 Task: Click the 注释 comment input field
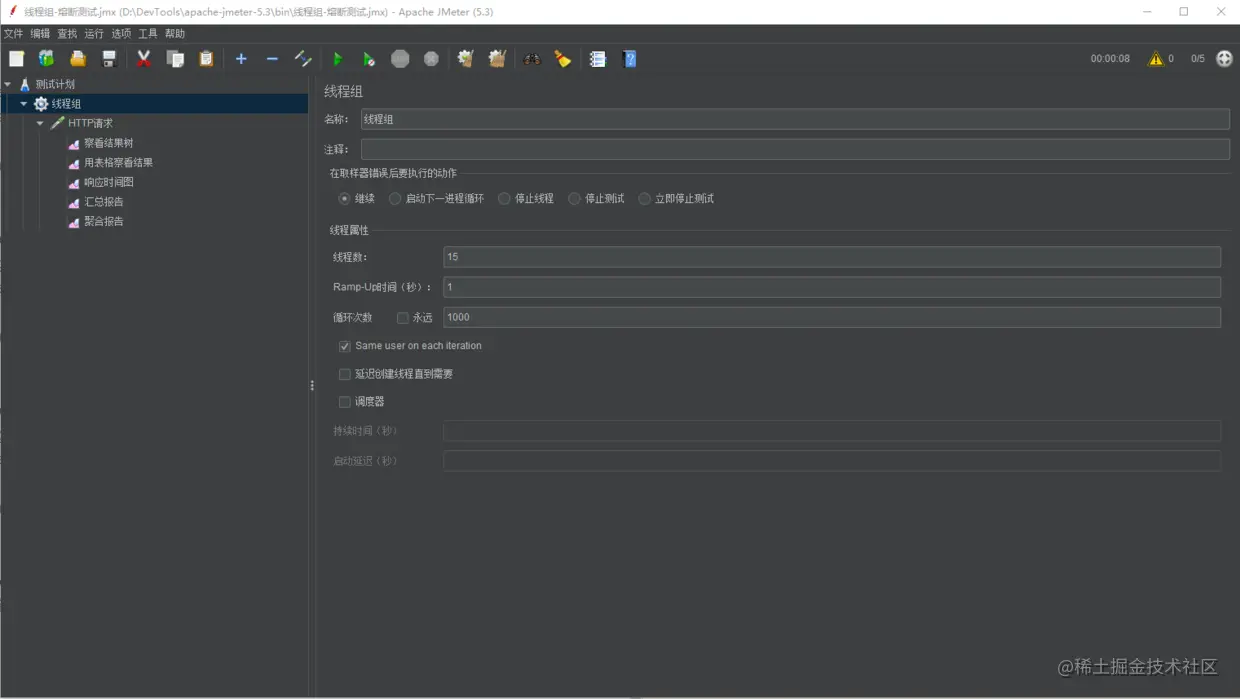(x=795, y=149)
